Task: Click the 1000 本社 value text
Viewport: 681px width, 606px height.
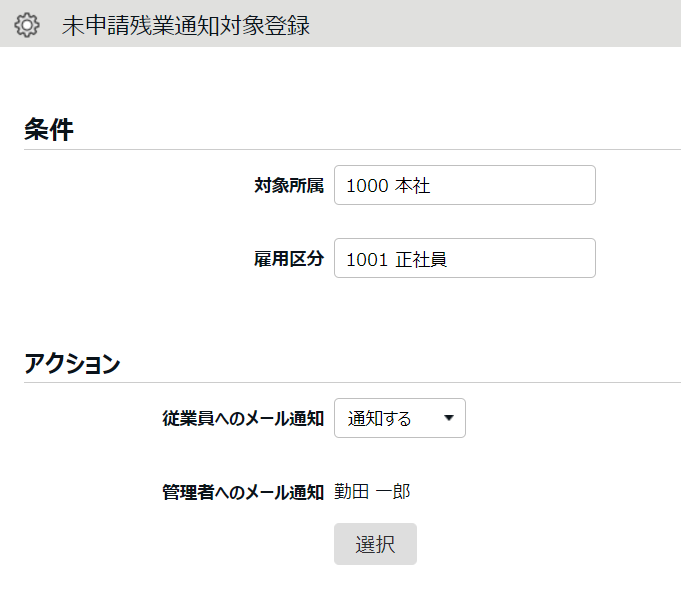Action: pos(388,185)
